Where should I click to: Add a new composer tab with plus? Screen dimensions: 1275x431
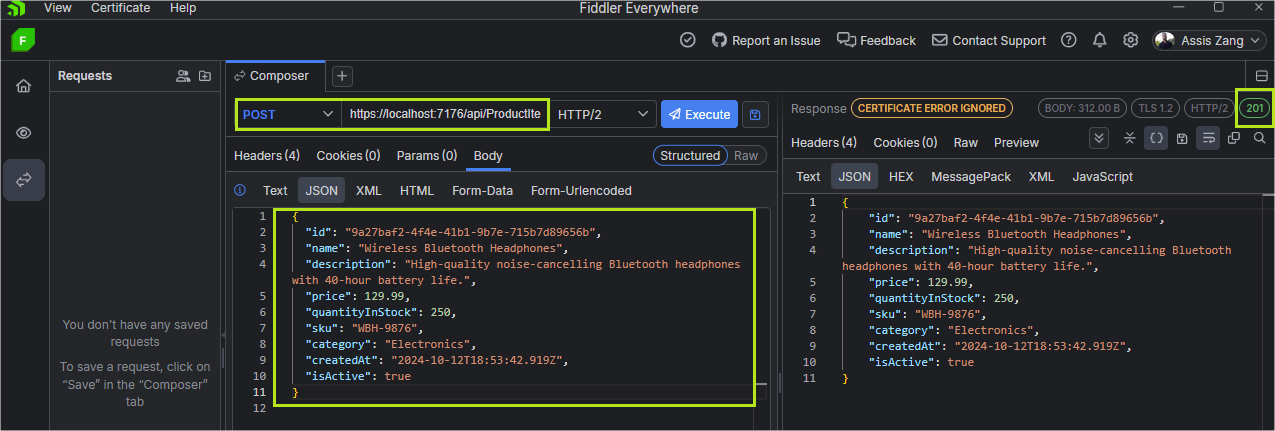point(342,76)
